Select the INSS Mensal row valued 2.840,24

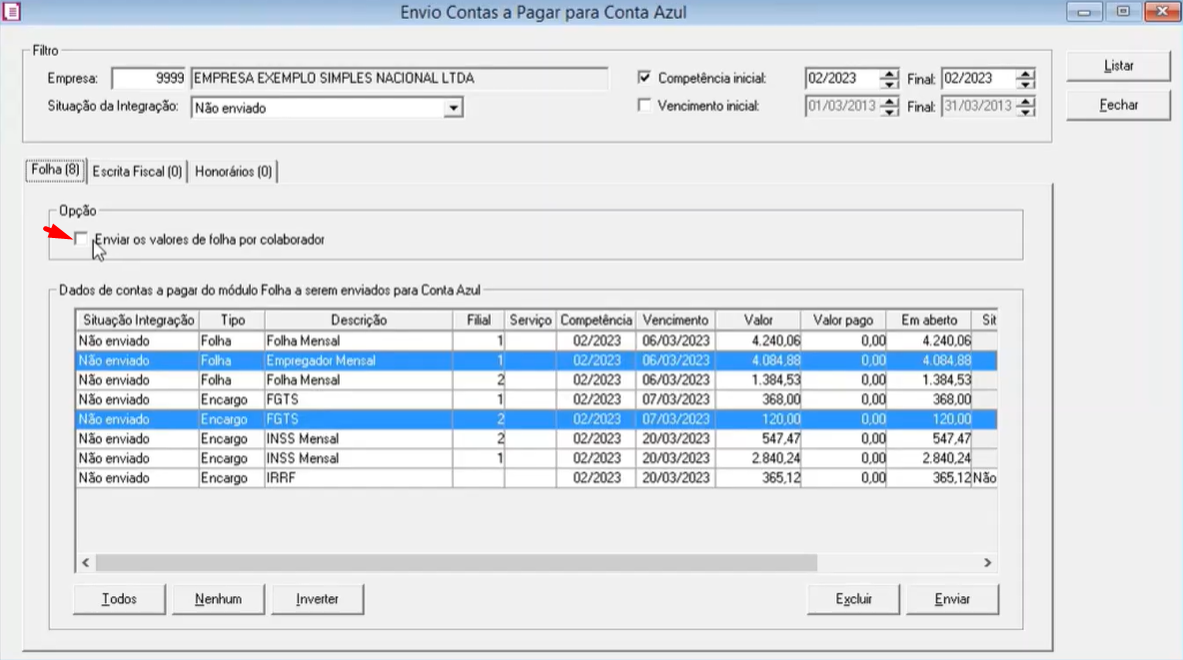[x=536, y=459]
